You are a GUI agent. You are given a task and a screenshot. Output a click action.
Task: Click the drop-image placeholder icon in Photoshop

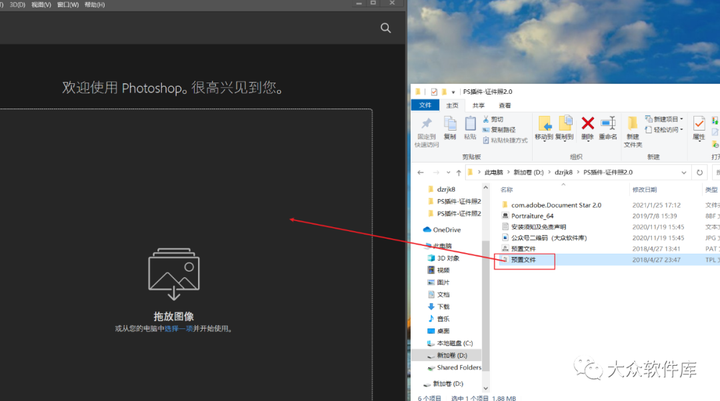tap(174, 274)
